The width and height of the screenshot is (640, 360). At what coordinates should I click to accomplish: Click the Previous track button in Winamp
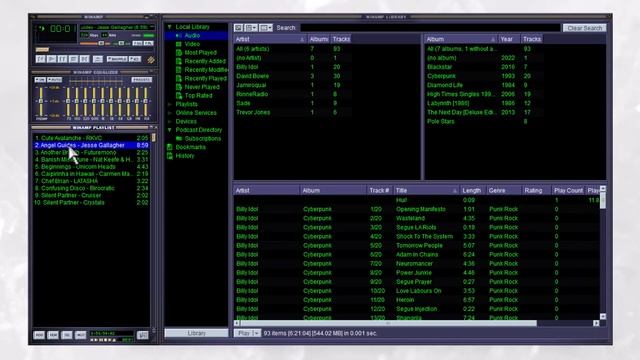(x=40, y=59)
